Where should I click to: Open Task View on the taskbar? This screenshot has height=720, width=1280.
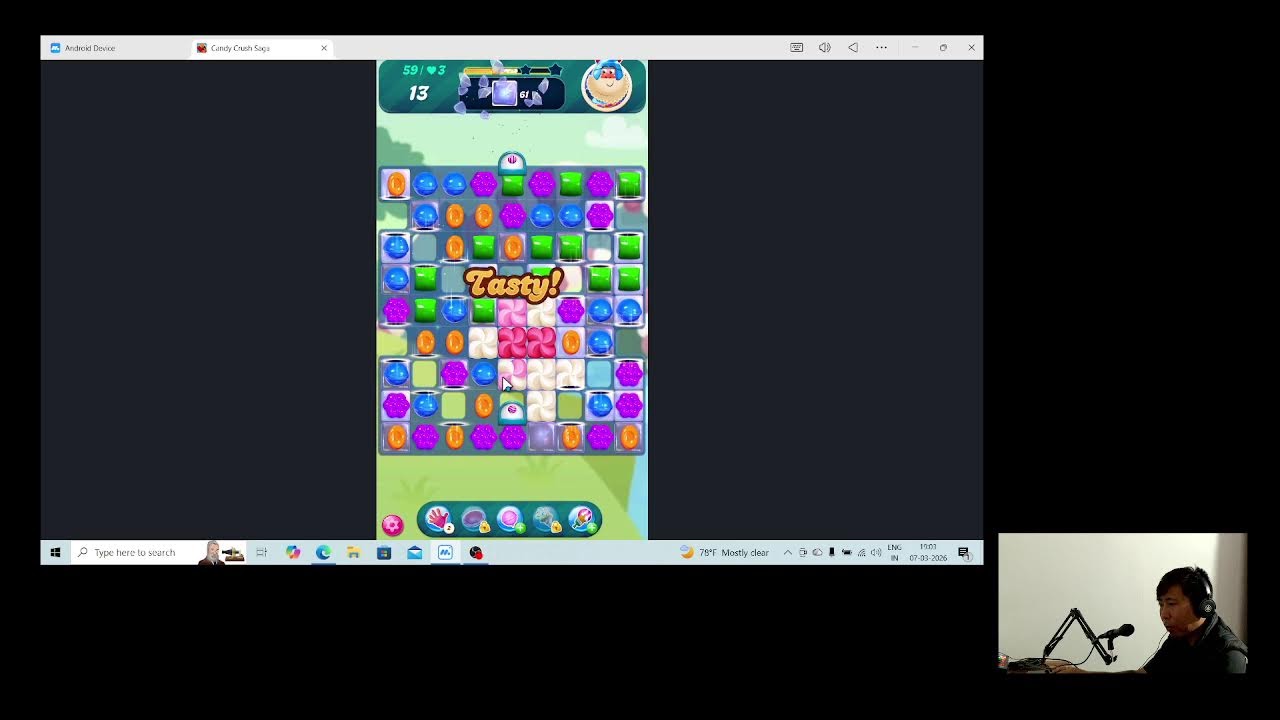261,552
